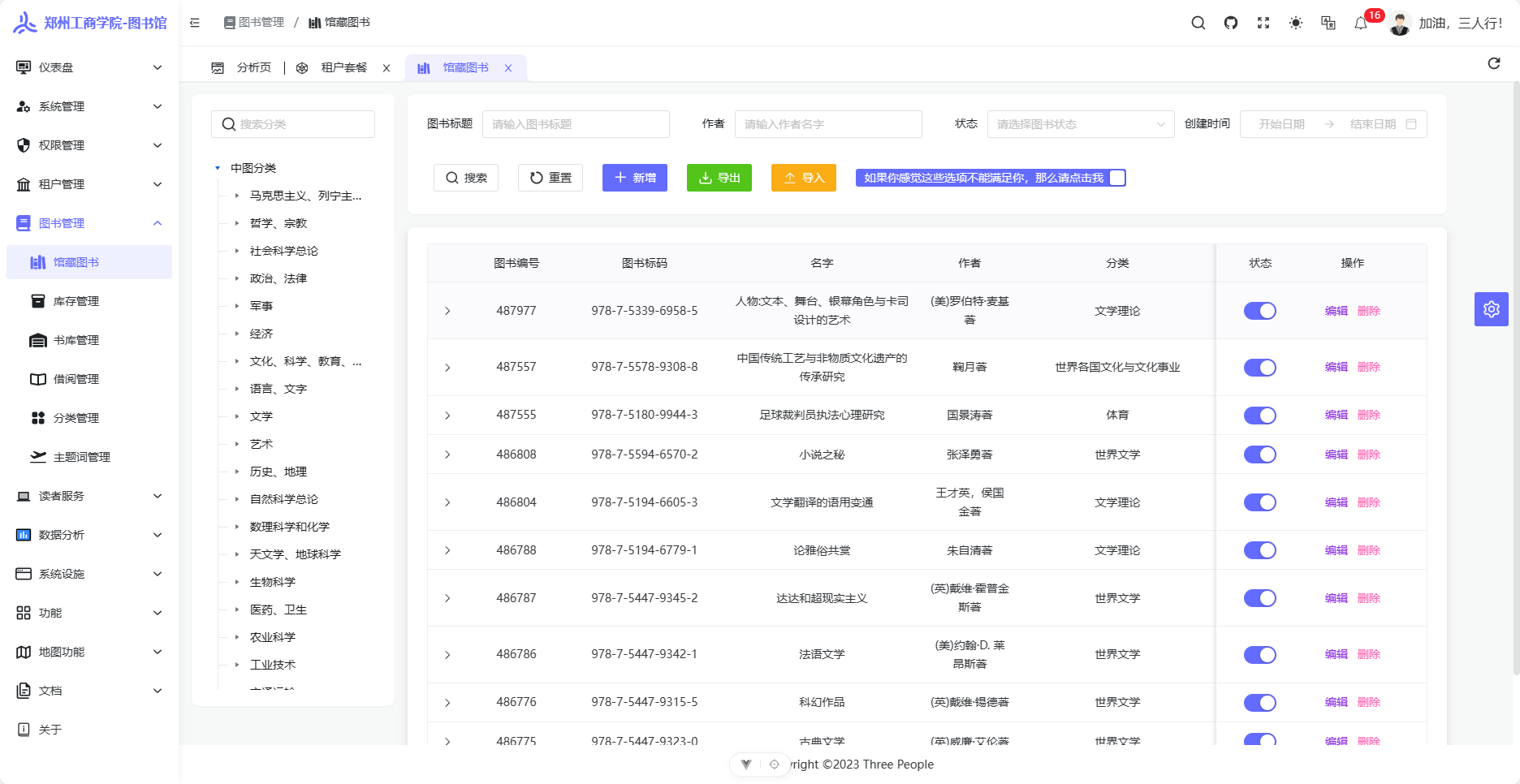The width and height of the screenshot is (1520, 784).
Task: Open 库存管理 sidebar item
Action: point(89,301)
